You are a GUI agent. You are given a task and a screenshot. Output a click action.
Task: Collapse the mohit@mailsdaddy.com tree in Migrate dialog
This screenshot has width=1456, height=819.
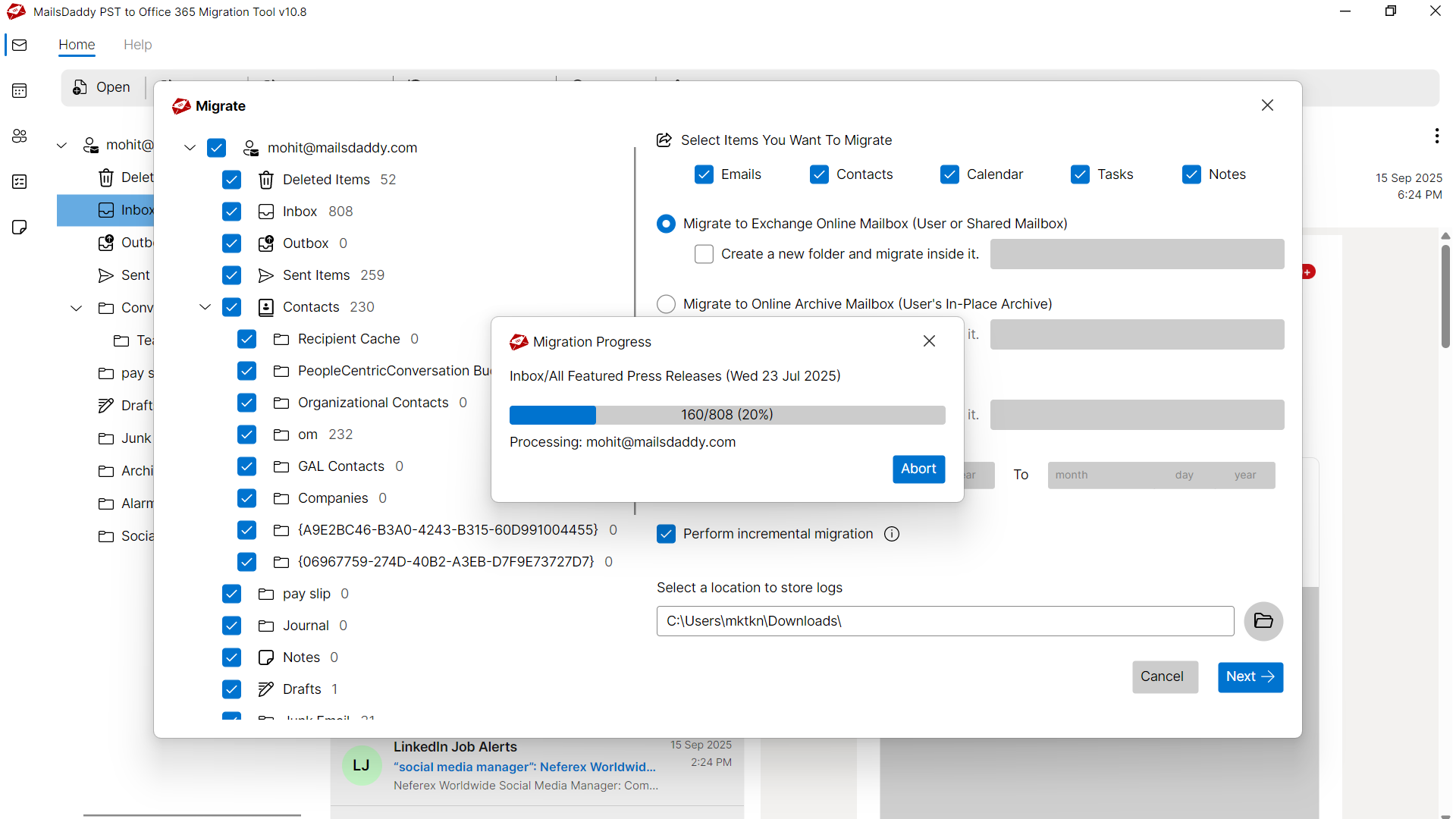coord(190,148)
